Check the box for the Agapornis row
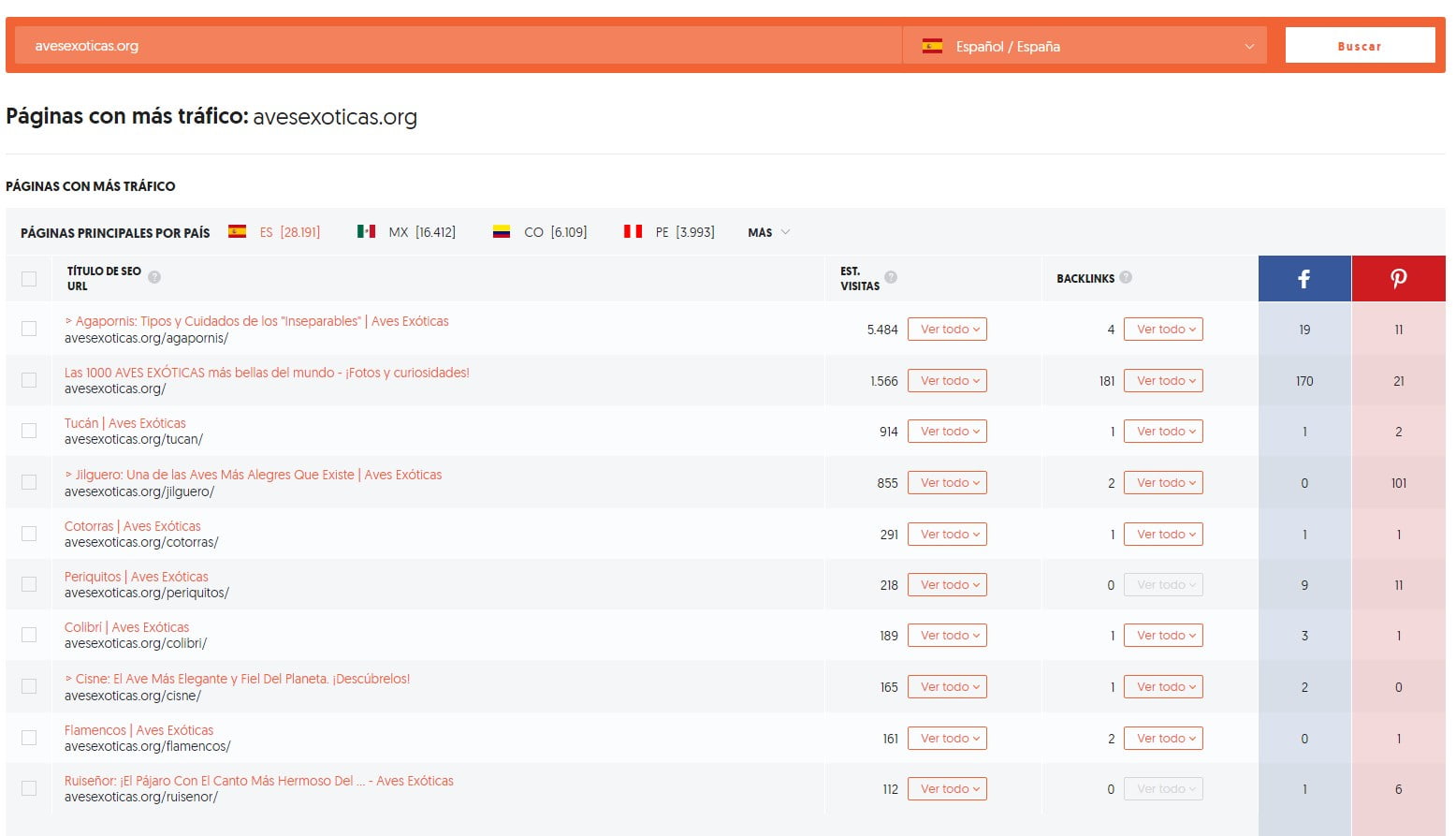Screen dimensions: 1456x836 [29, 329]
